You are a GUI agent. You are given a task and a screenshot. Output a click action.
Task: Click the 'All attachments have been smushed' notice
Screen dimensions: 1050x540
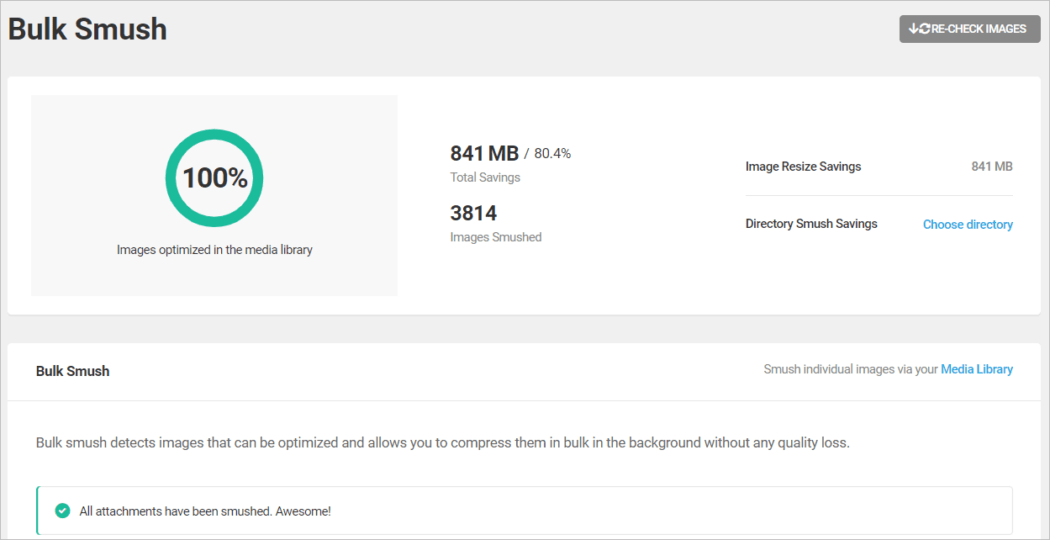205,511
